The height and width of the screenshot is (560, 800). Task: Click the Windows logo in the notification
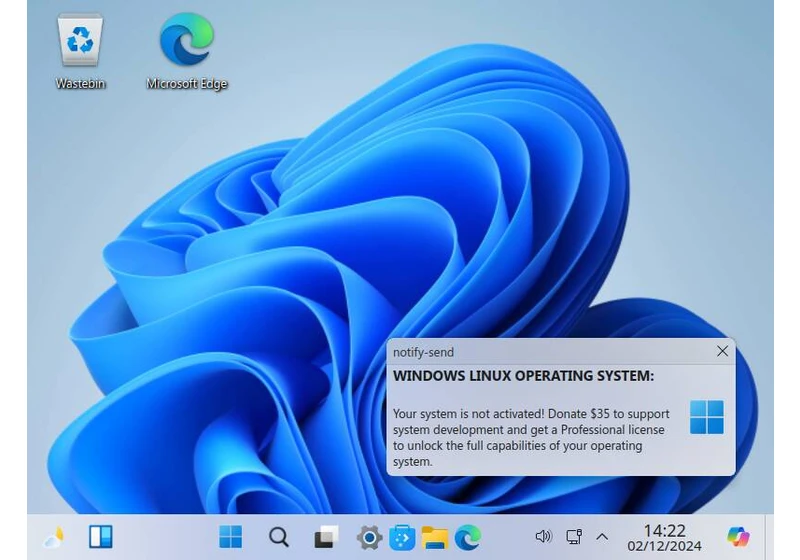point(707,417)
